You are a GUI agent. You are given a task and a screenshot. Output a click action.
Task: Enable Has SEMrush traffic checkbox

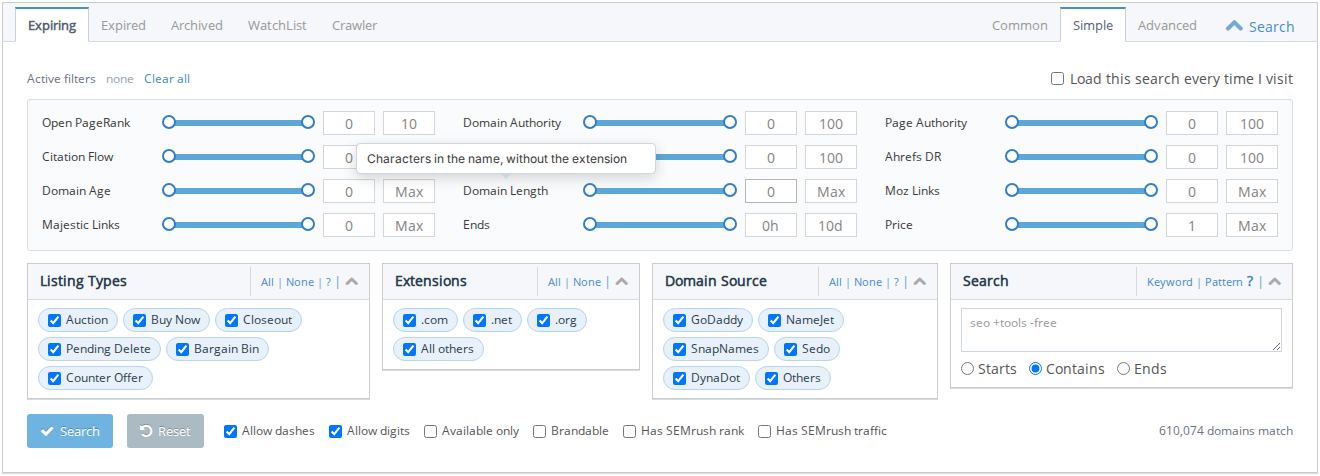(x=765, y=431)
